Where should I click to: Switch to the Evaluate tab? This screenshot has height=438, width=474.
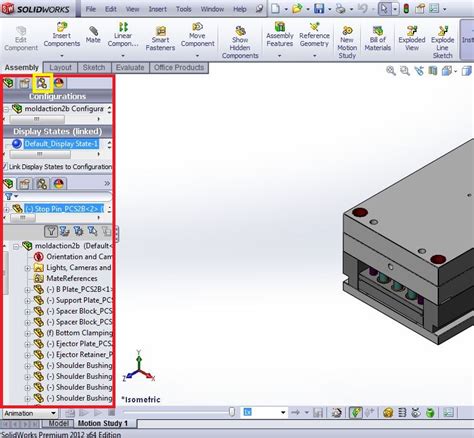coord(130,68)
